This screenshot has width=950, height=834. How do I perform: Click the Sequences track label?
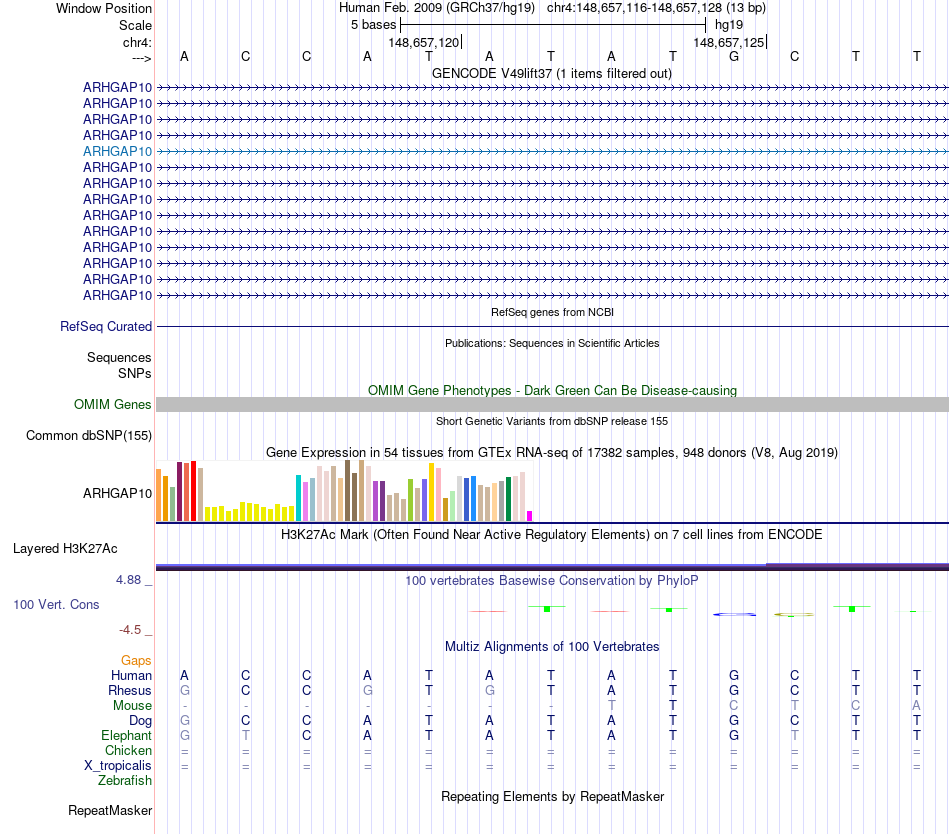pos(119,357)
